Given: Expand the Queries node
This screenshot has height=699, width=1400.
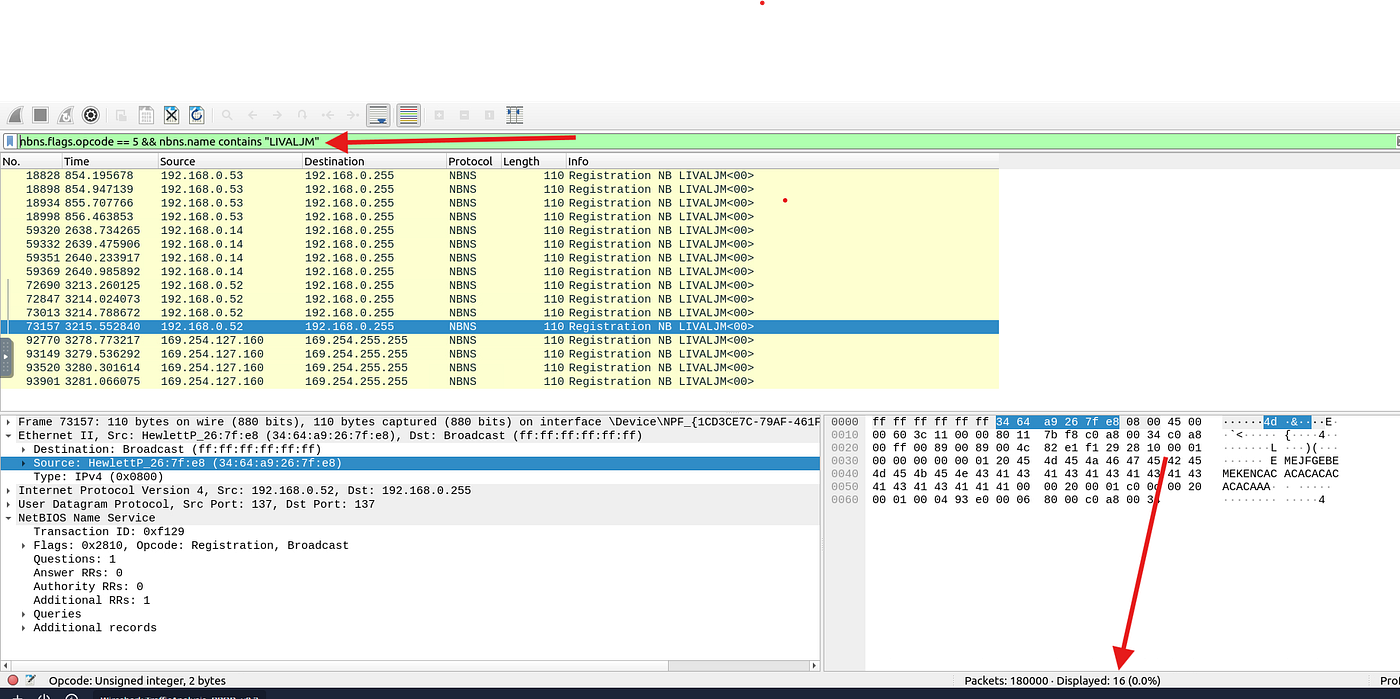Looking at the screenshot, I should tap(23, 614).
